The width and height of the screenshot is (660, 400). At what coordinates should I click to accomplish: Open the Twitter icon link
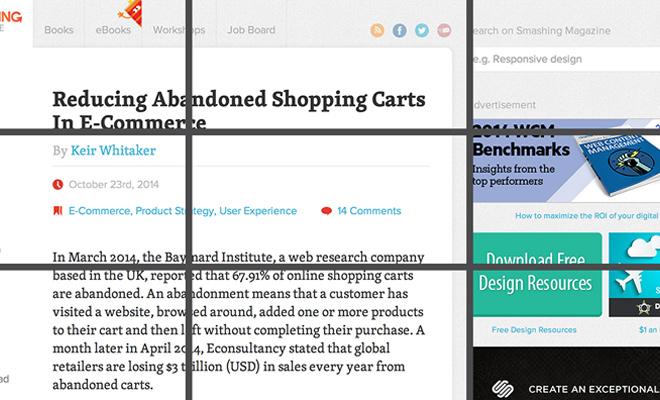click(422, 30)
